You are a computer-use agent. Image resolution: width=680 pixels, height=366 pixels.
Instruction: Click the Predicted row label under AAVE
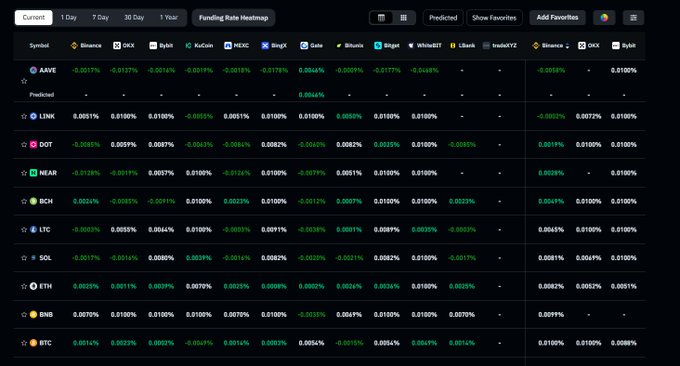click(x=42, y=95)
